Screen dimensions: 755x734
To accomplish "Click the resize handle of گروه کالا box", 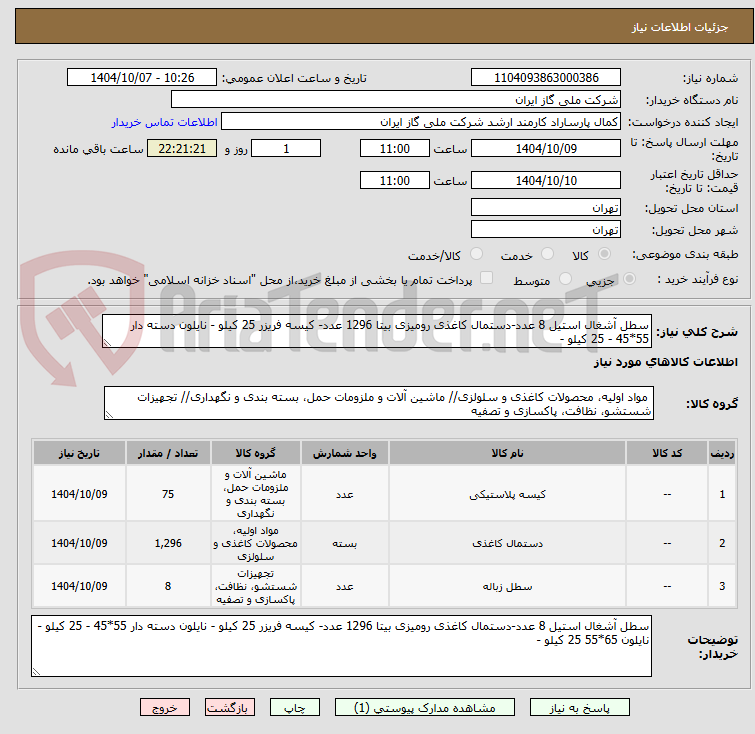I will coord(109,415).
